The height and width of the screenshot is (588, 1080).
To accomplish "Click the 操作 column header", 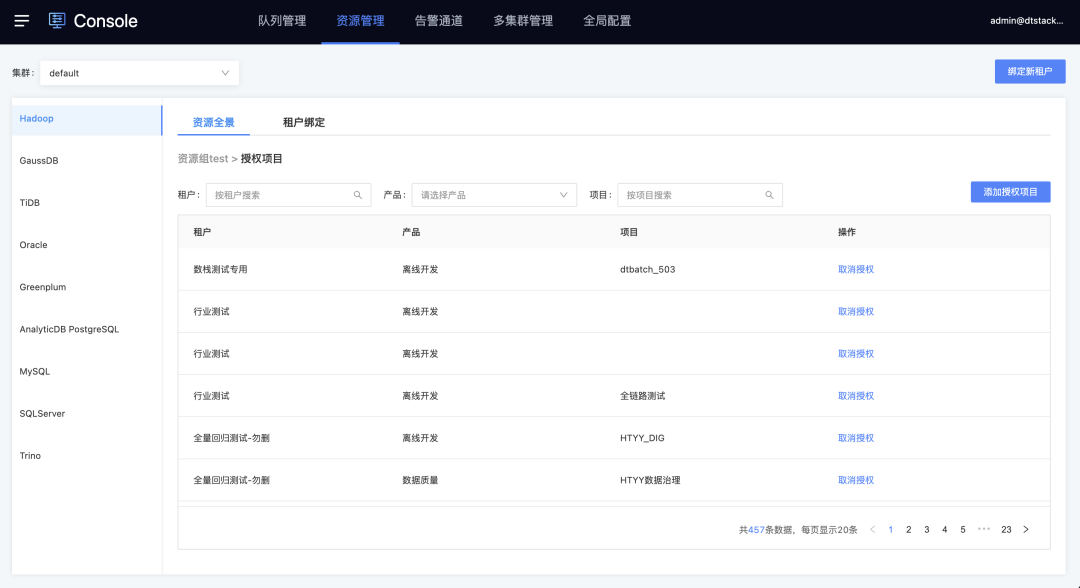I will [847, 232].
